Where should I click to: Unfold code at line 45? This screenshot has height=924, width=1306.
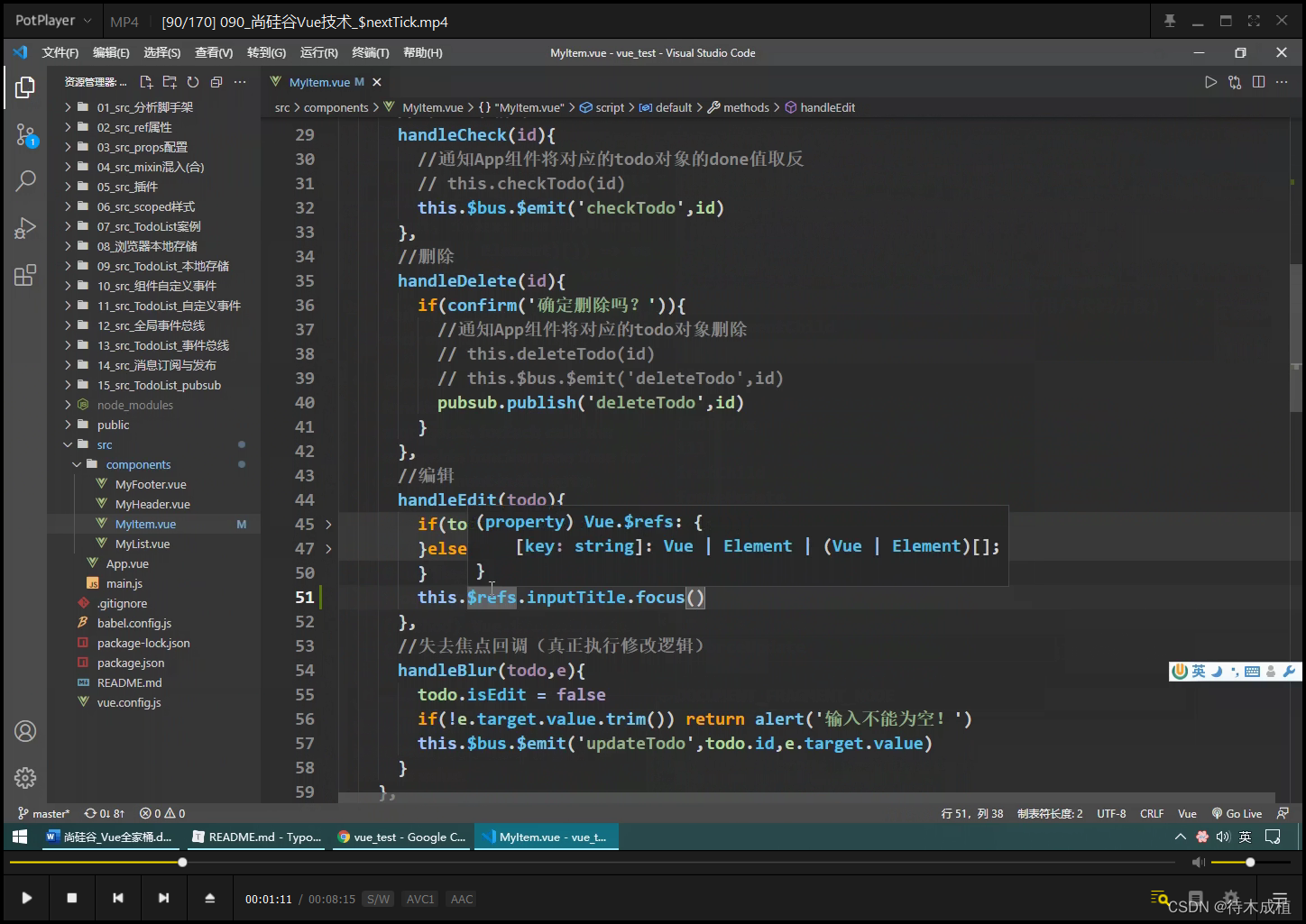(x=328, y=524)
